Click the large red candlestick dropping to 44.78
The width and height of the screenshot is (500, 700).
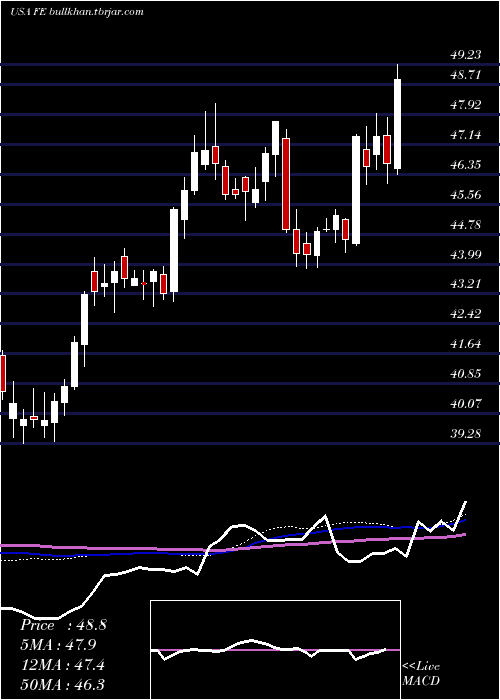tap(286, 183)
